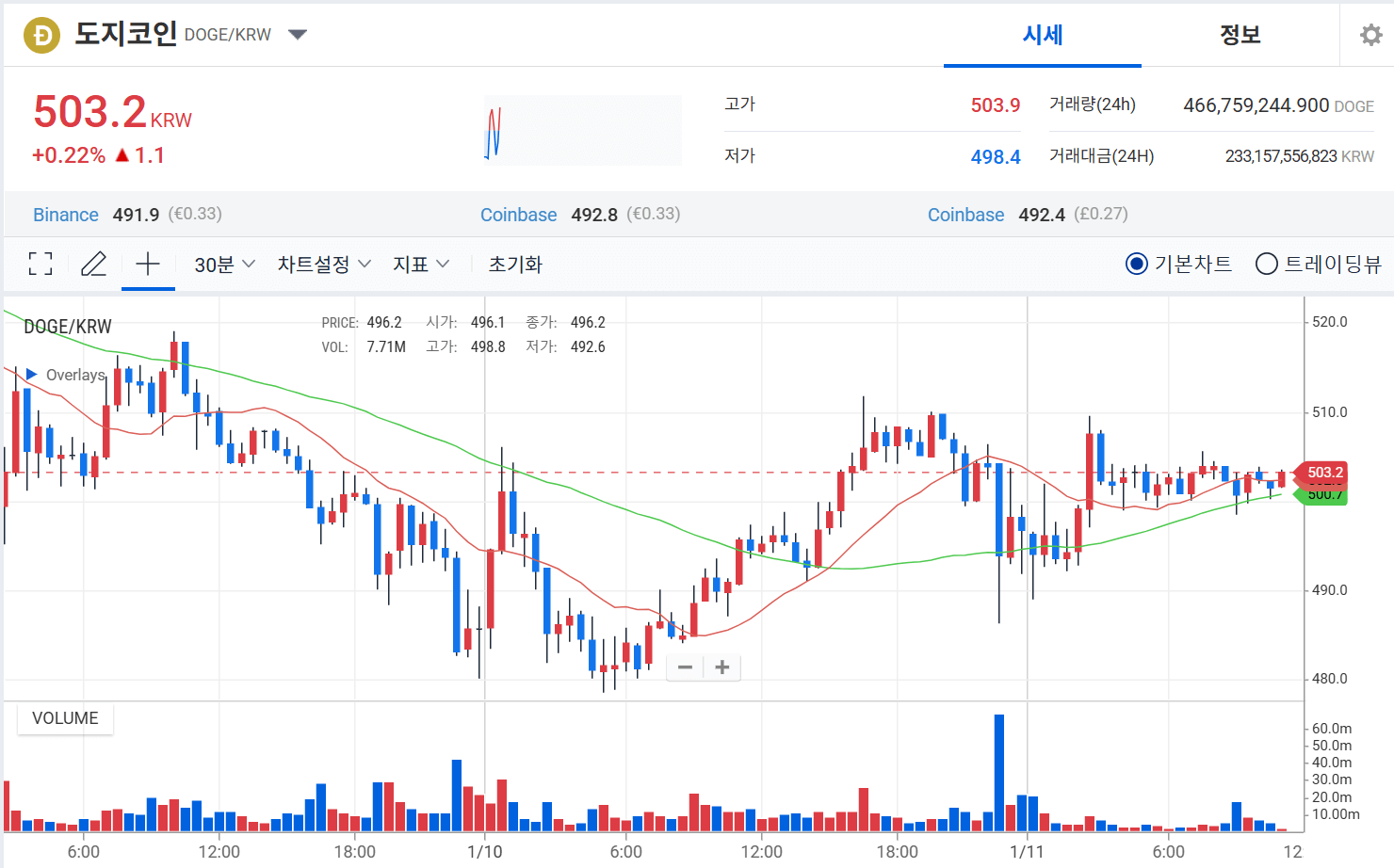Enter fullscreen chart mode
The height and width of the screenshot is (868, 1394).
41,265
